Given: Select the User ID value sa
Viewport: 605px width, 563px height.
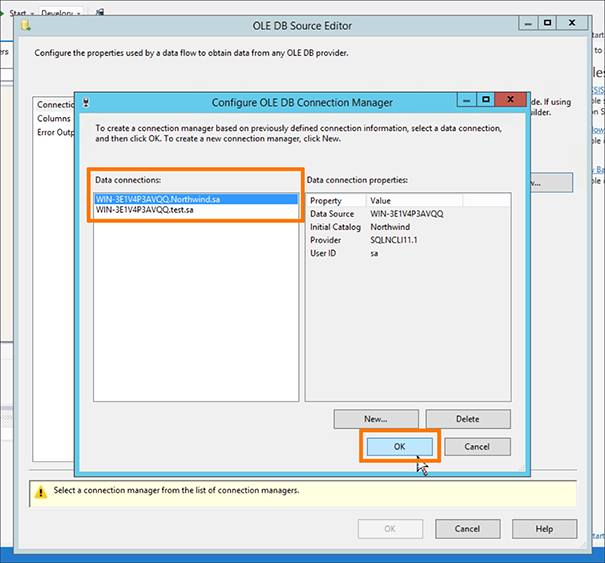Looking at the screenshot, I should pyautogui.click(x=374, y=254).
